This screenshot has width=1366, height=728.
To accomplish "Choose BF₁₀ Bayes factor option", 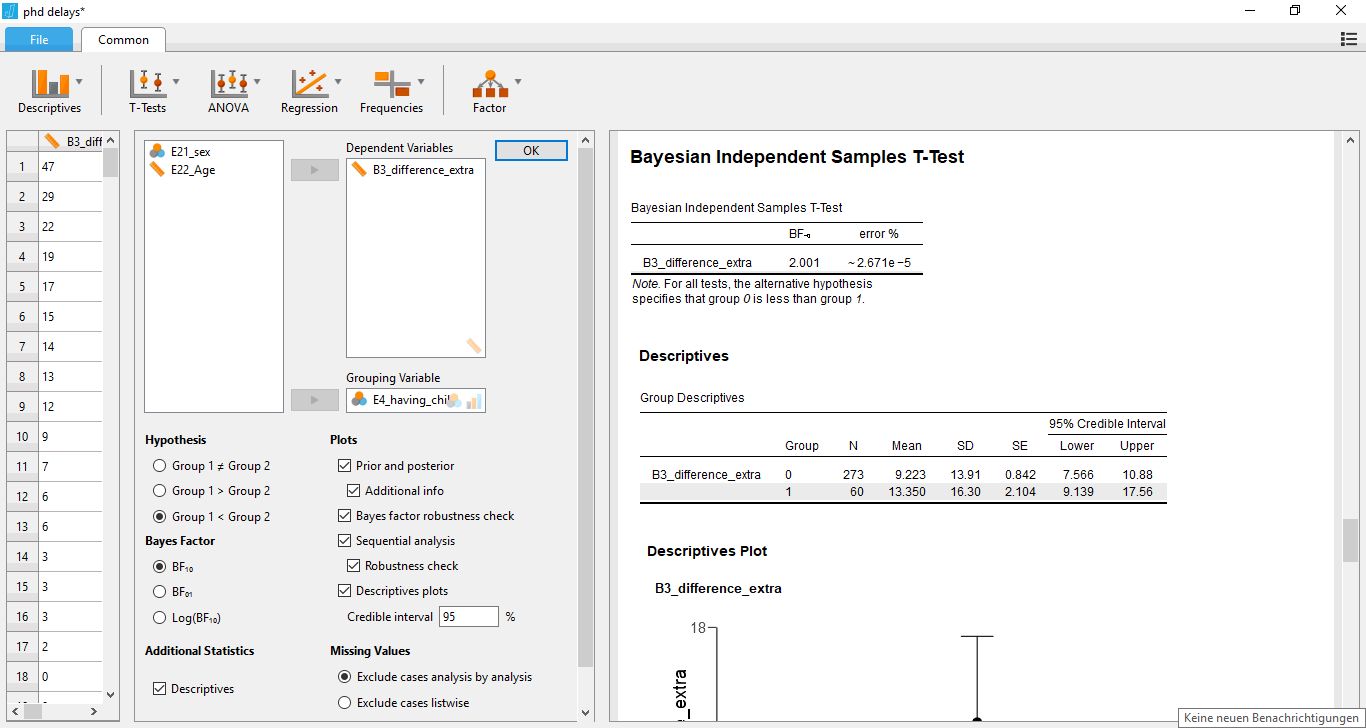I will tap(160, 566).
